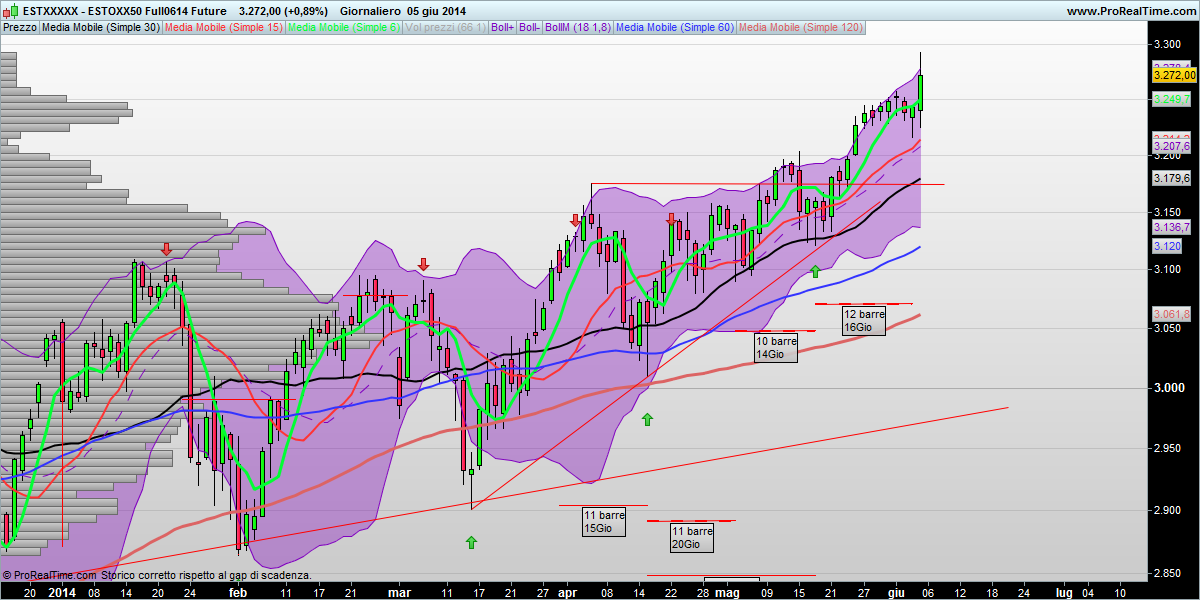Select the BollM (18 1,8) label
Screen dimensions: 1200x600
(x=577, y=28)
